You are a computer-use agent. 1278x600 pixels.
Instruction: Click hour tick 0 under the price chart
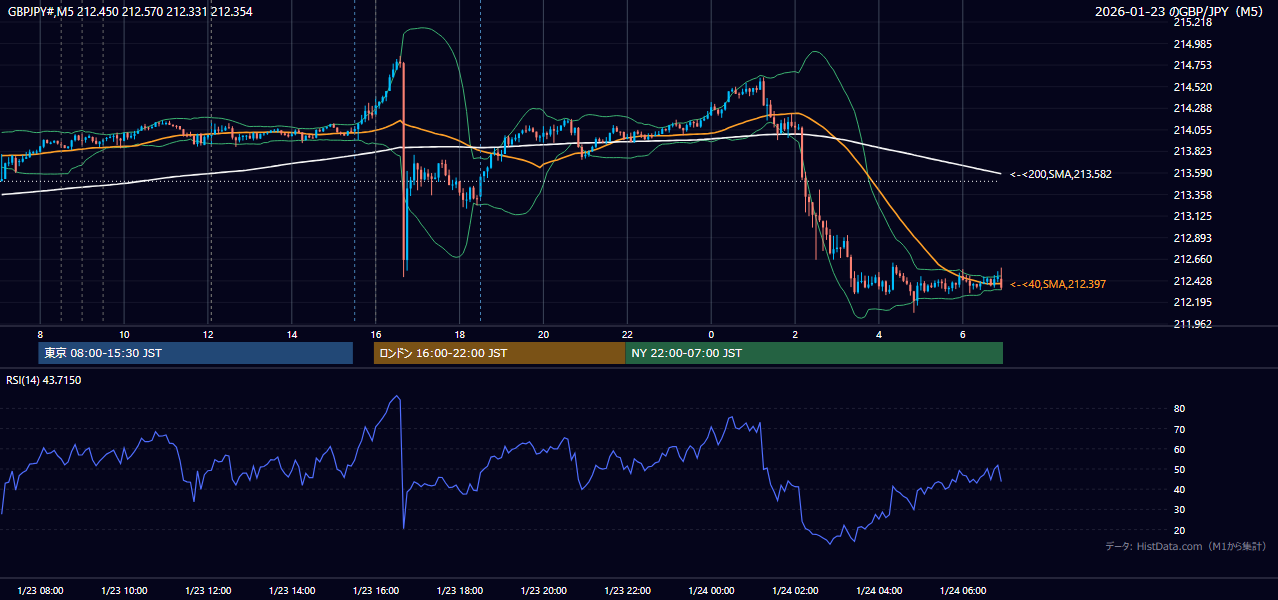pos(711,334)
